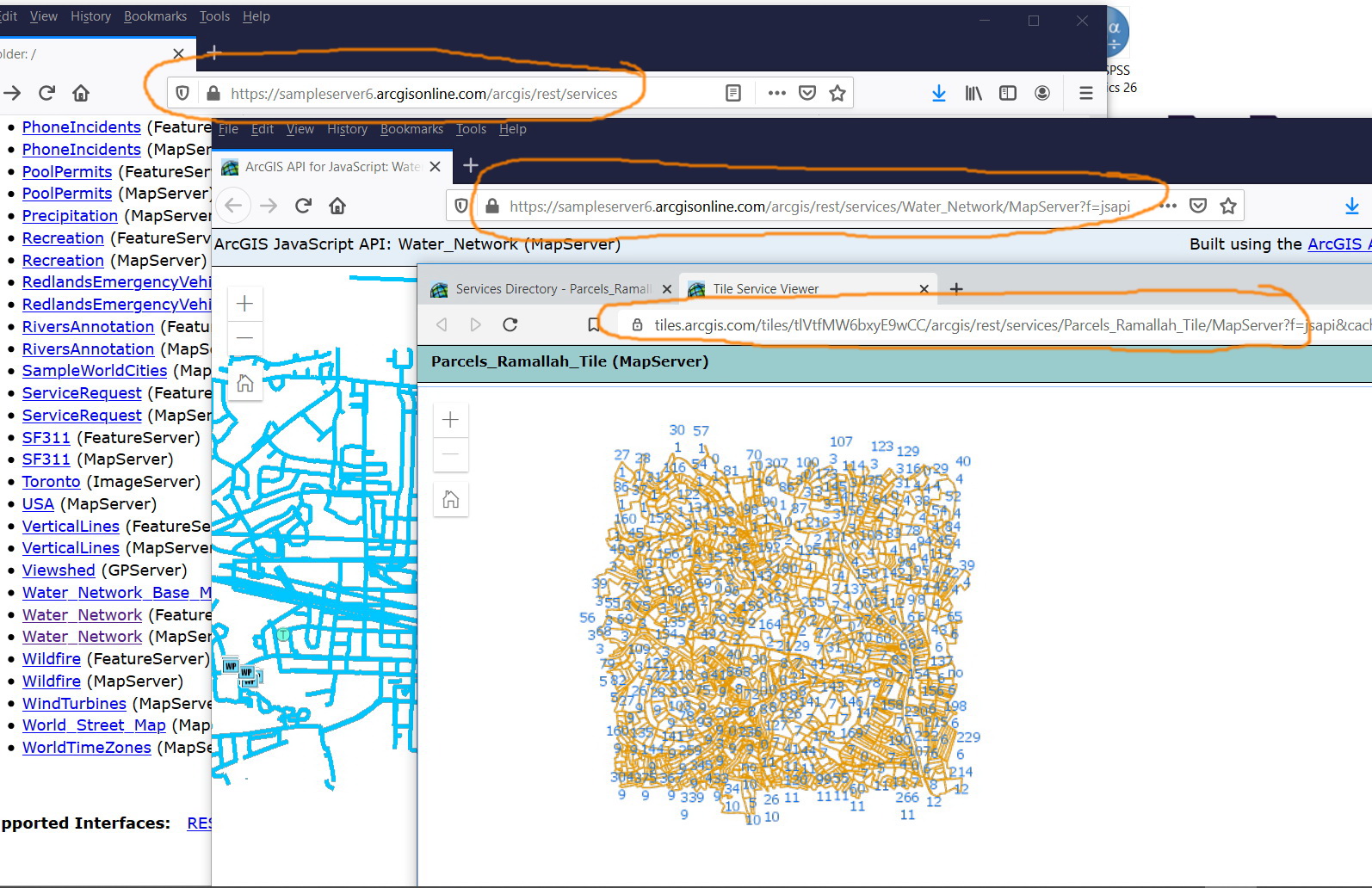Open Bookmarks menu in the back services window
The width and height of the screenshot is (1372, 888).
coord(155,16)
